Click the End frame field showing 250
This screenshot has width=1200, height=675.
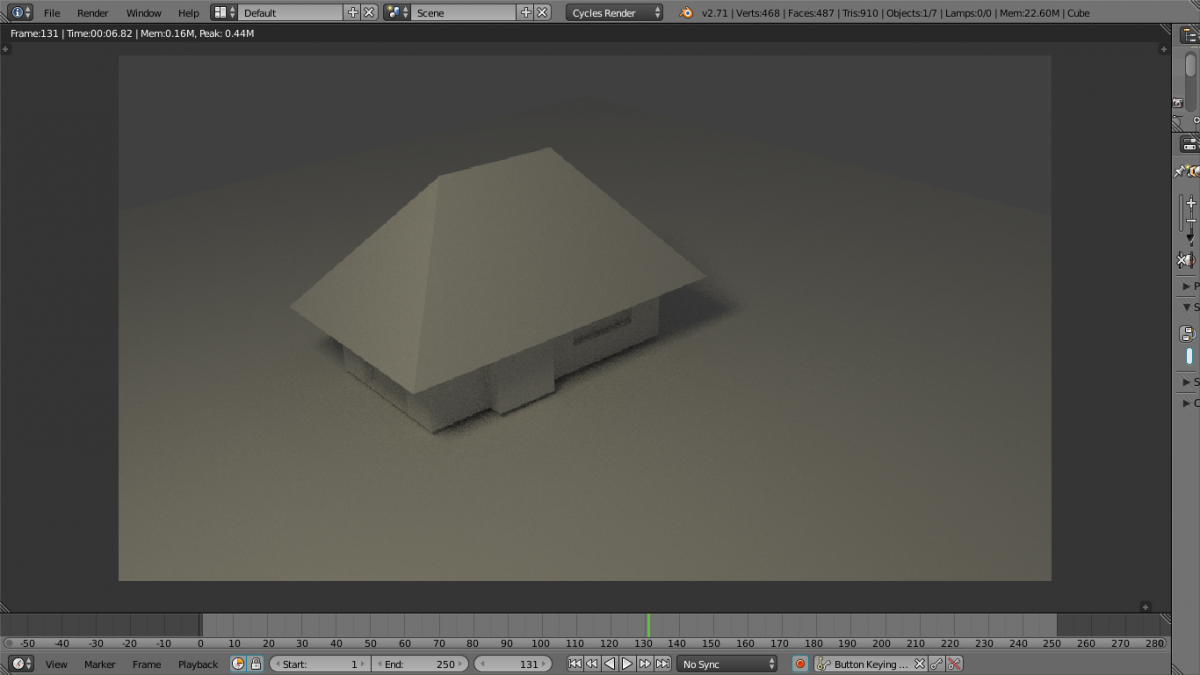click(x=420, y=664)
